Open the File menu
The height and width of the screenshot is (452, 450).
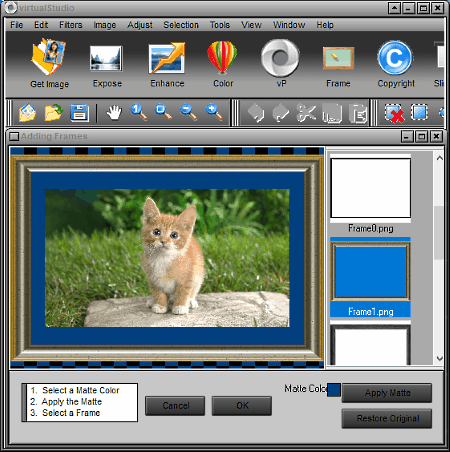[17, 25]
